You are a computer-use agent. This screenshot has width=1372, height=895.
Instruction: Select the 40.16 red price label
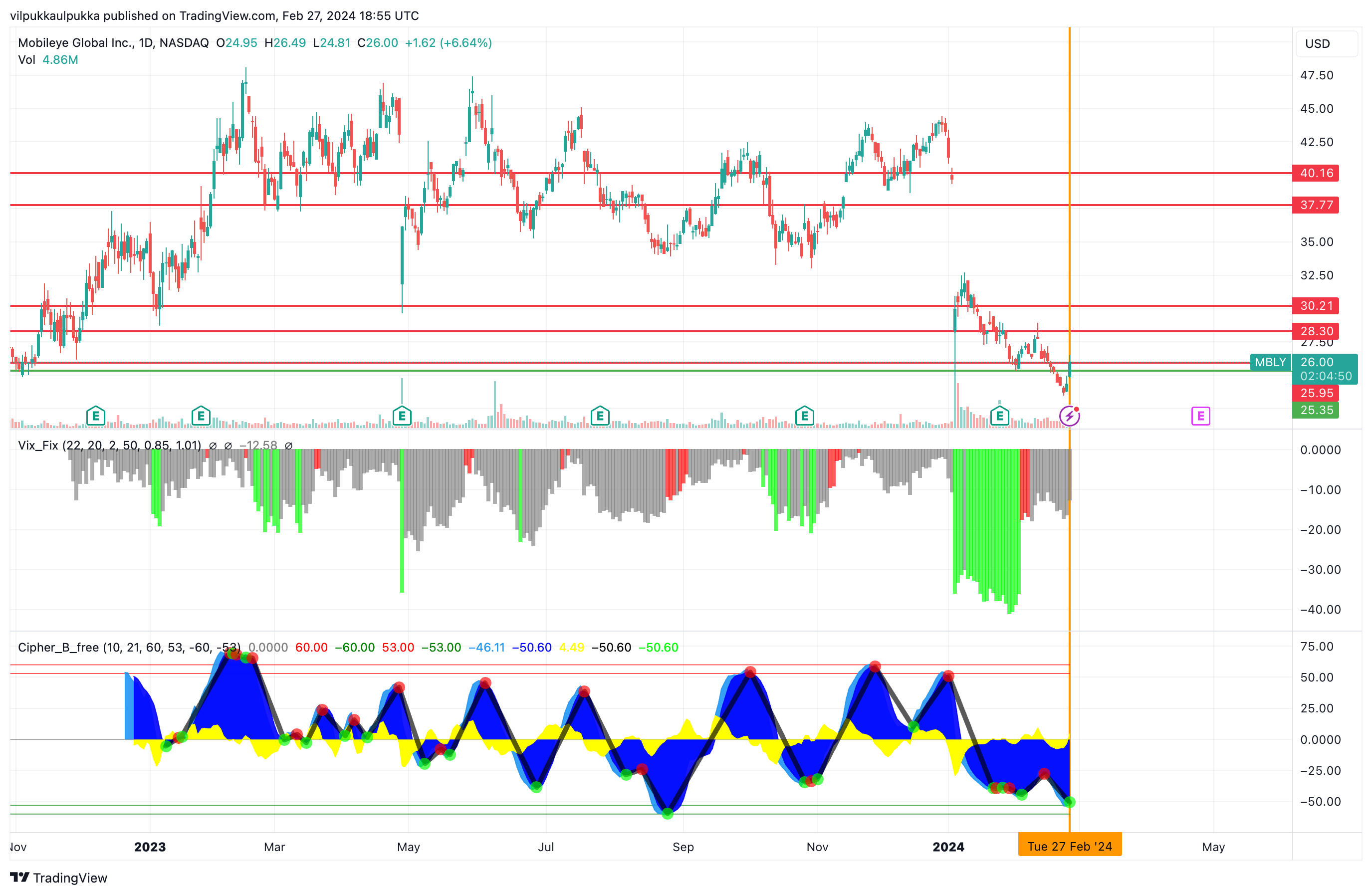[x=1316, y=173]
